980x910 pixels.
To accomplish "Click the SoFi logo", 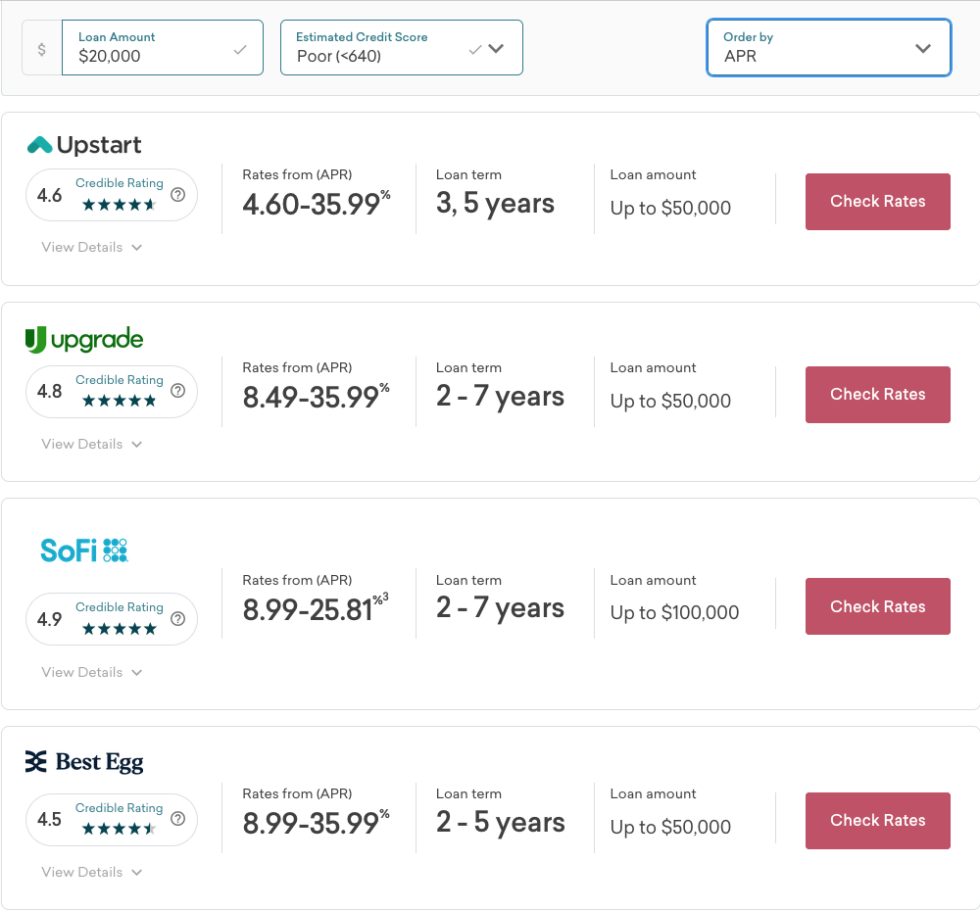I will (85, 550).
